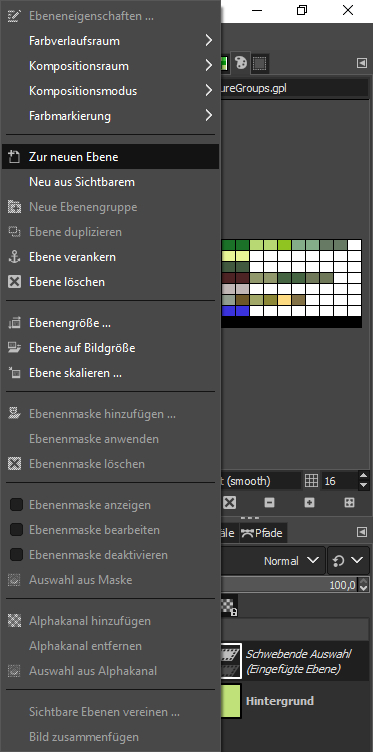This screenshot has width=373, height=752.
Task: Choose Neu aus Sichtbarem menu entry
Action: tap(110, 182)
